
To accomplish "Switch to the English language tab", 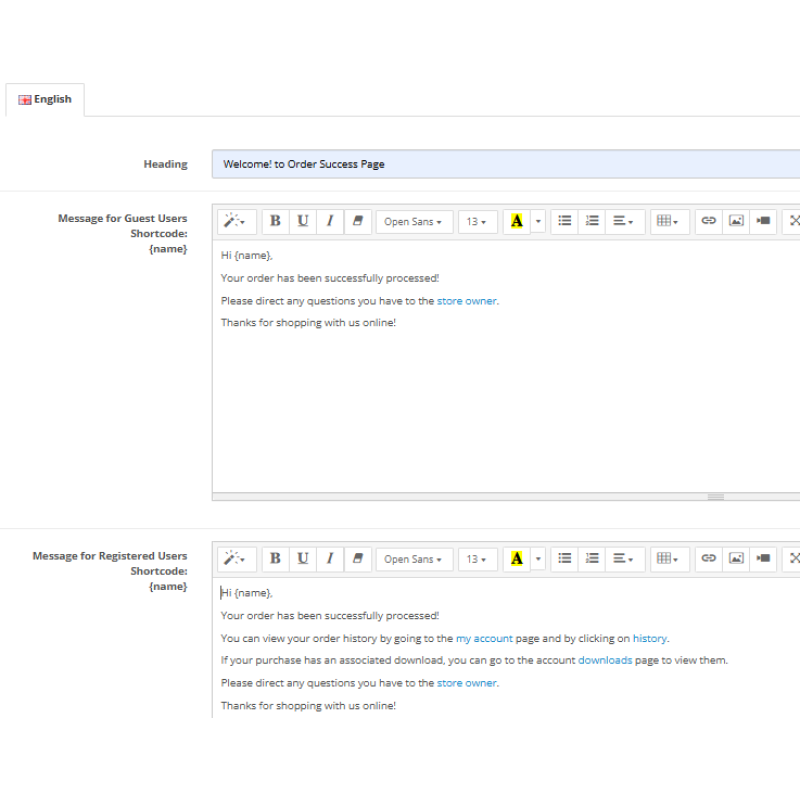I will click(46, 100).
